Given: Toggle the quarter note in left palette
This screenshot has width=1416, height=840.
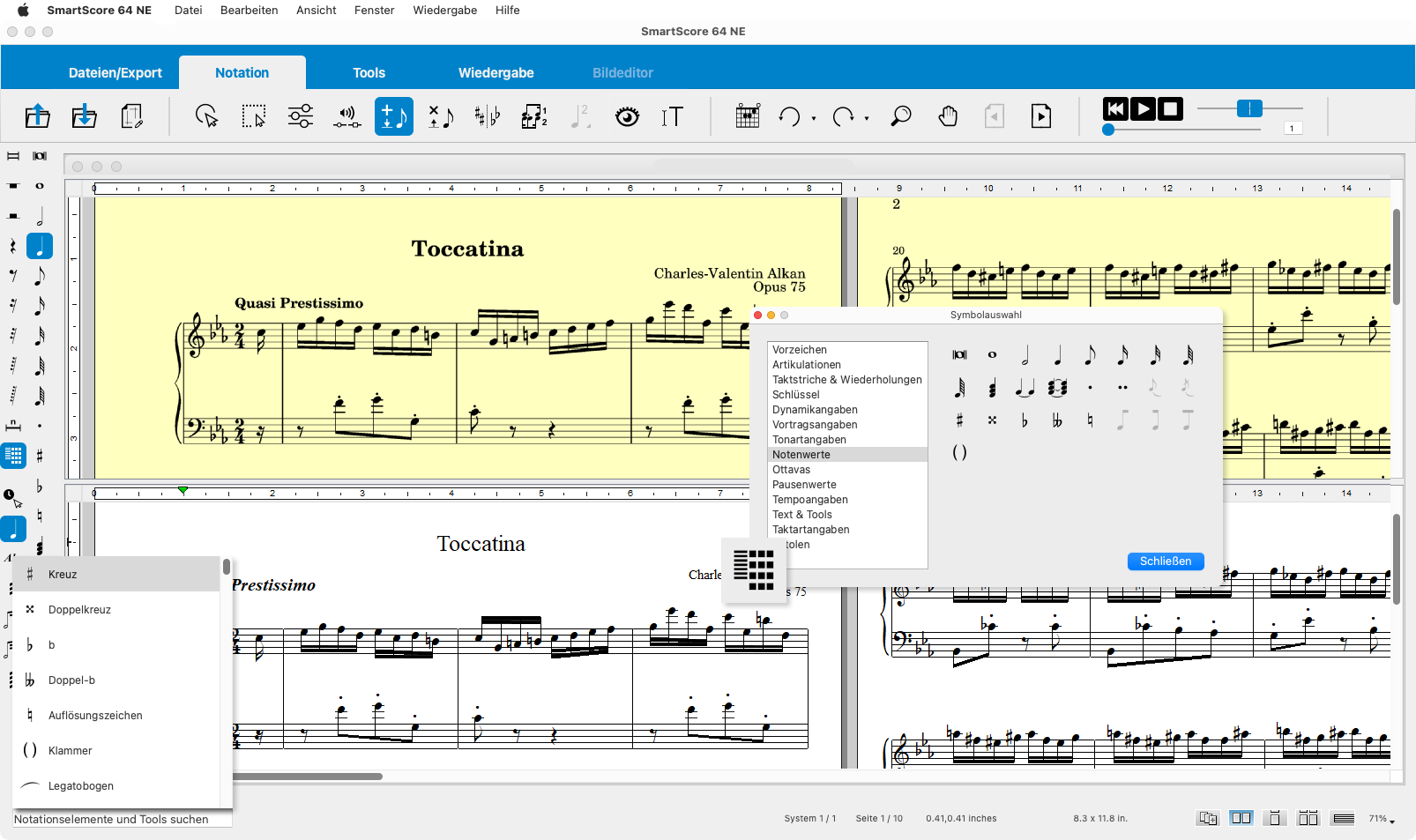Looking at the screenshot, I should pos(40,246).
